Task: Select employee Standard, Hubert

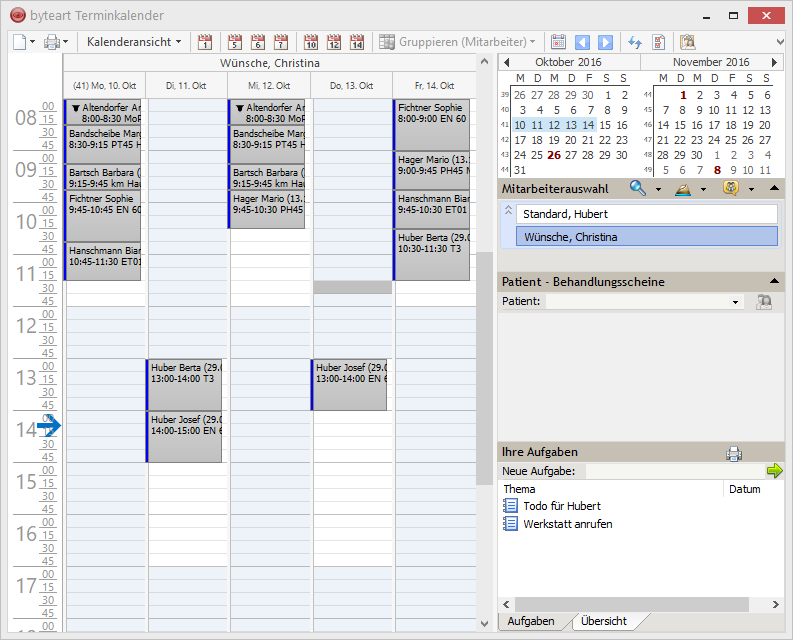Action: (x=646, y=214)
